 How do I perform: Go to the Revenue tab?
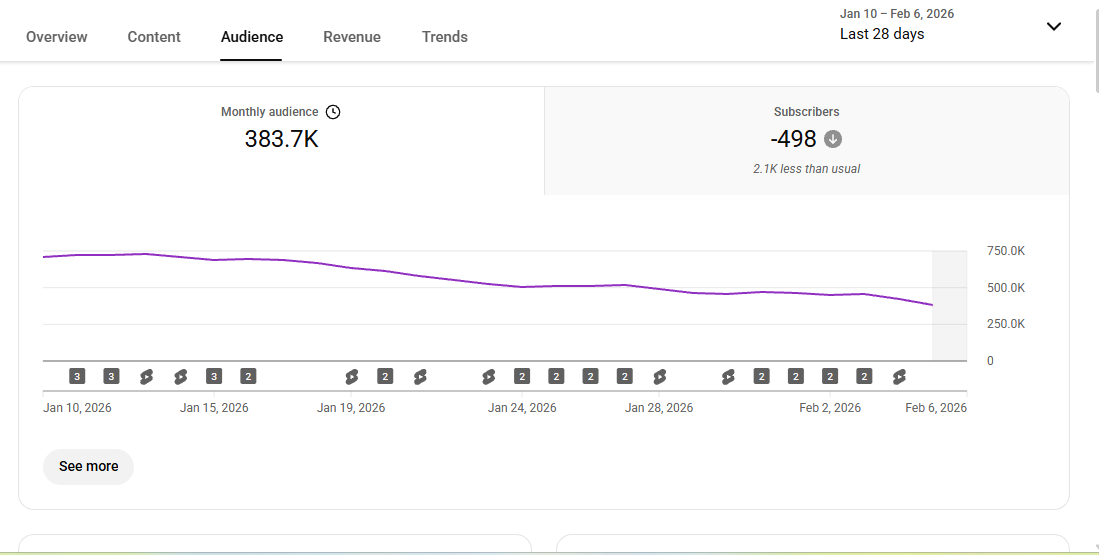click(351, 37)
